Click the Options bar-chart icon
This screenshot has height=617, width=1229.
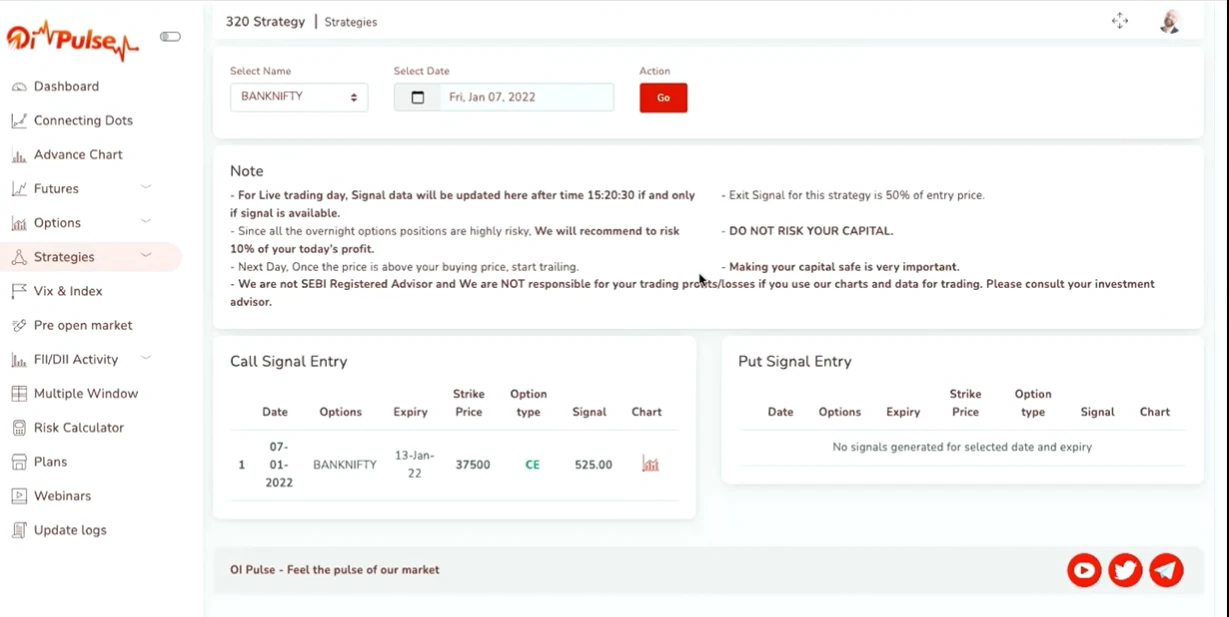[x=19, y=223]
